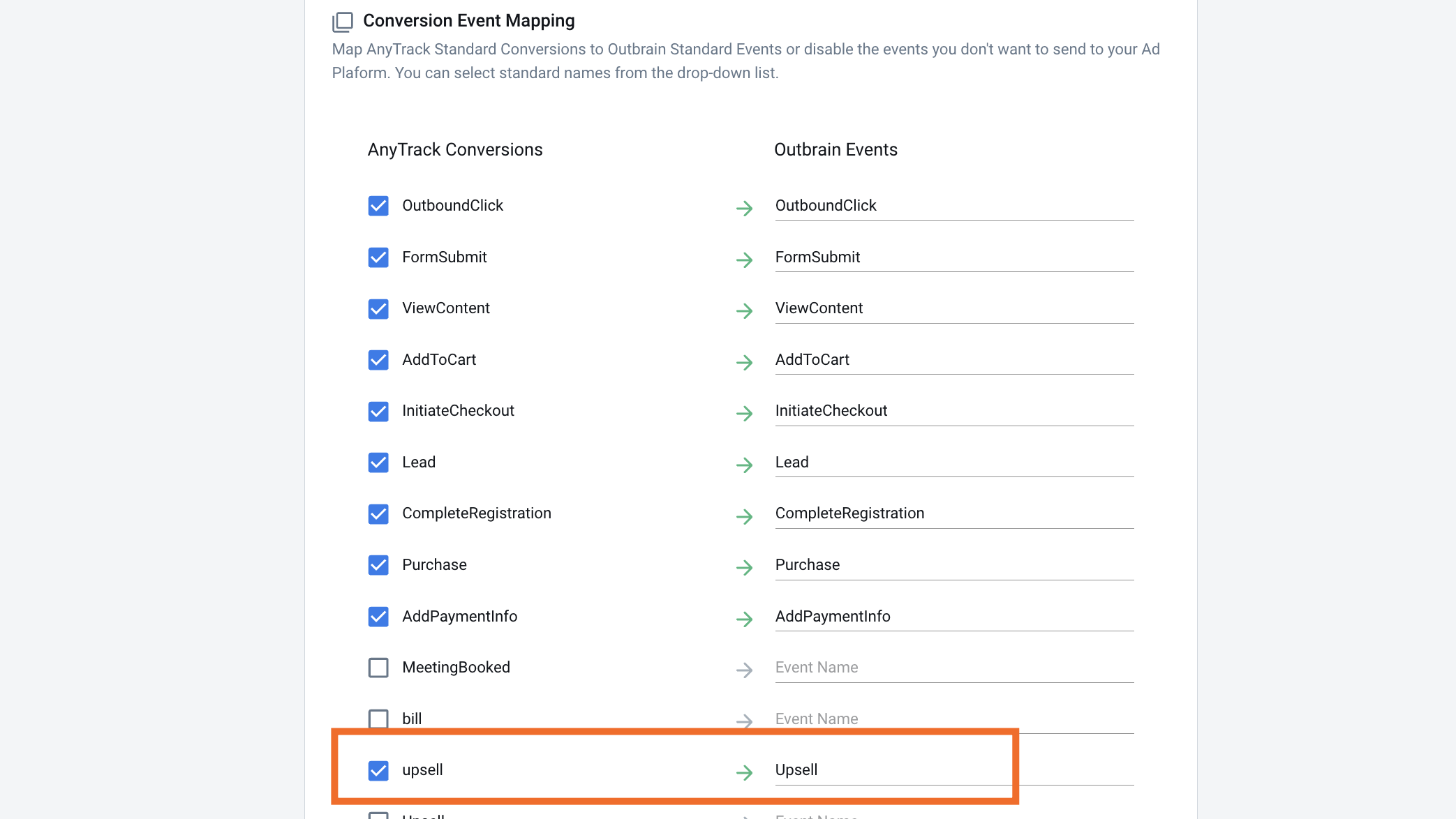Select the AnyTrack Conversions column header
The image size is (1456, 819).
point(455,149)
